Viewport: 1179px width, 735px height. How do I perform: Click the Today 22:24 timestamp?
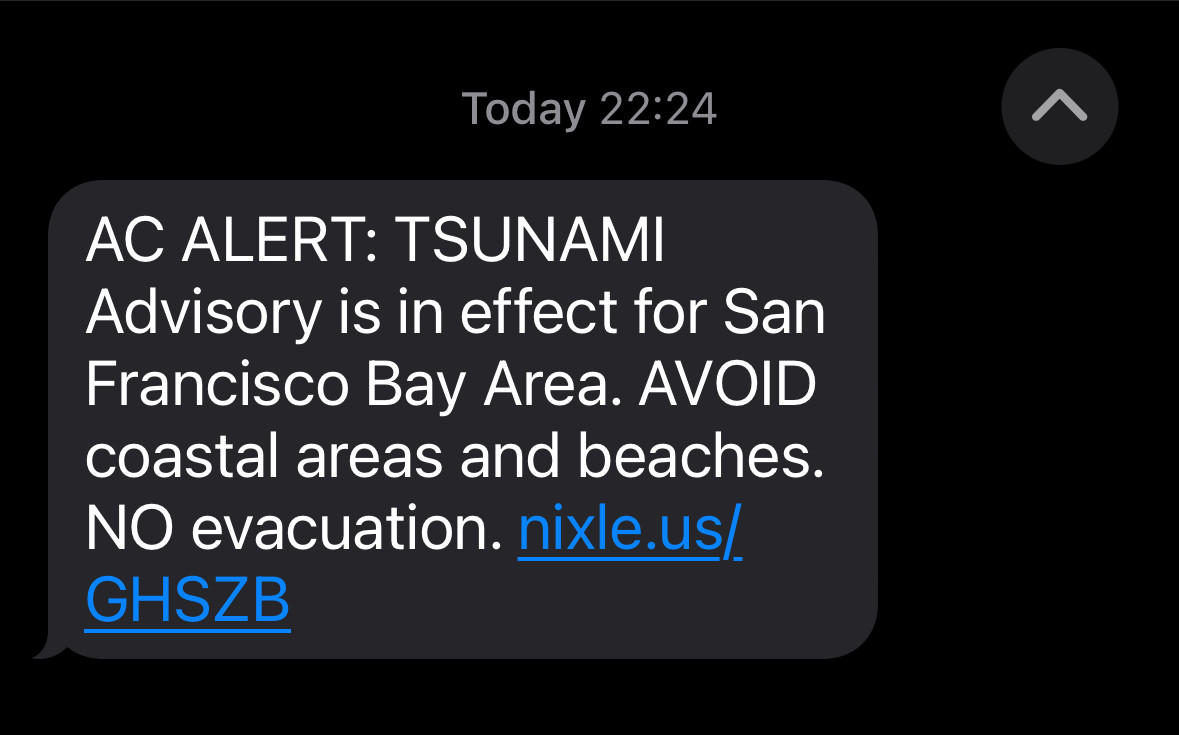point(589,108)
